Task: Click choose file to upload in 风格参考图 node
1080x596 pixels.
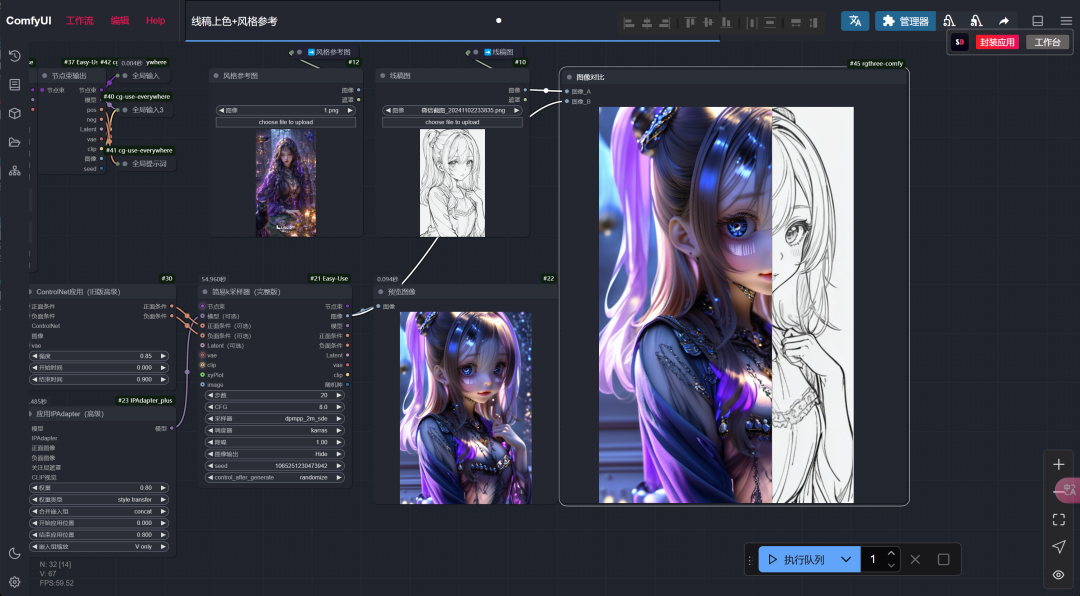Action: point(286,122)
